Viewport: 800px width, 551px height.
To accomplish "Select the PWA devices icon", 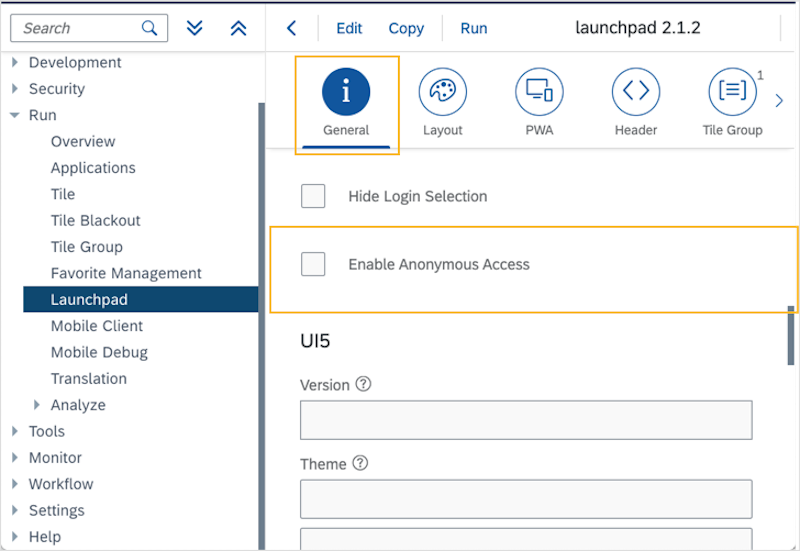I will click(539, 92).
